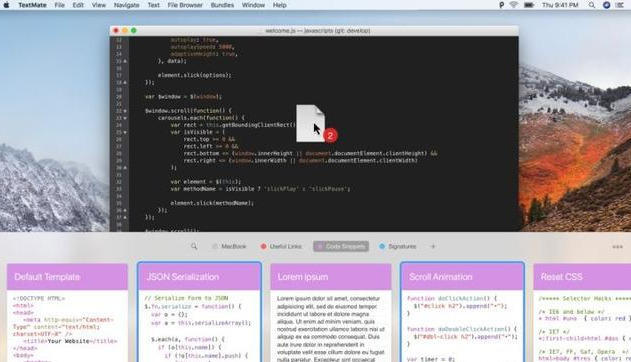Switch to the Signatures pinboard tab
631x362 pixels.
pos(397,246)
